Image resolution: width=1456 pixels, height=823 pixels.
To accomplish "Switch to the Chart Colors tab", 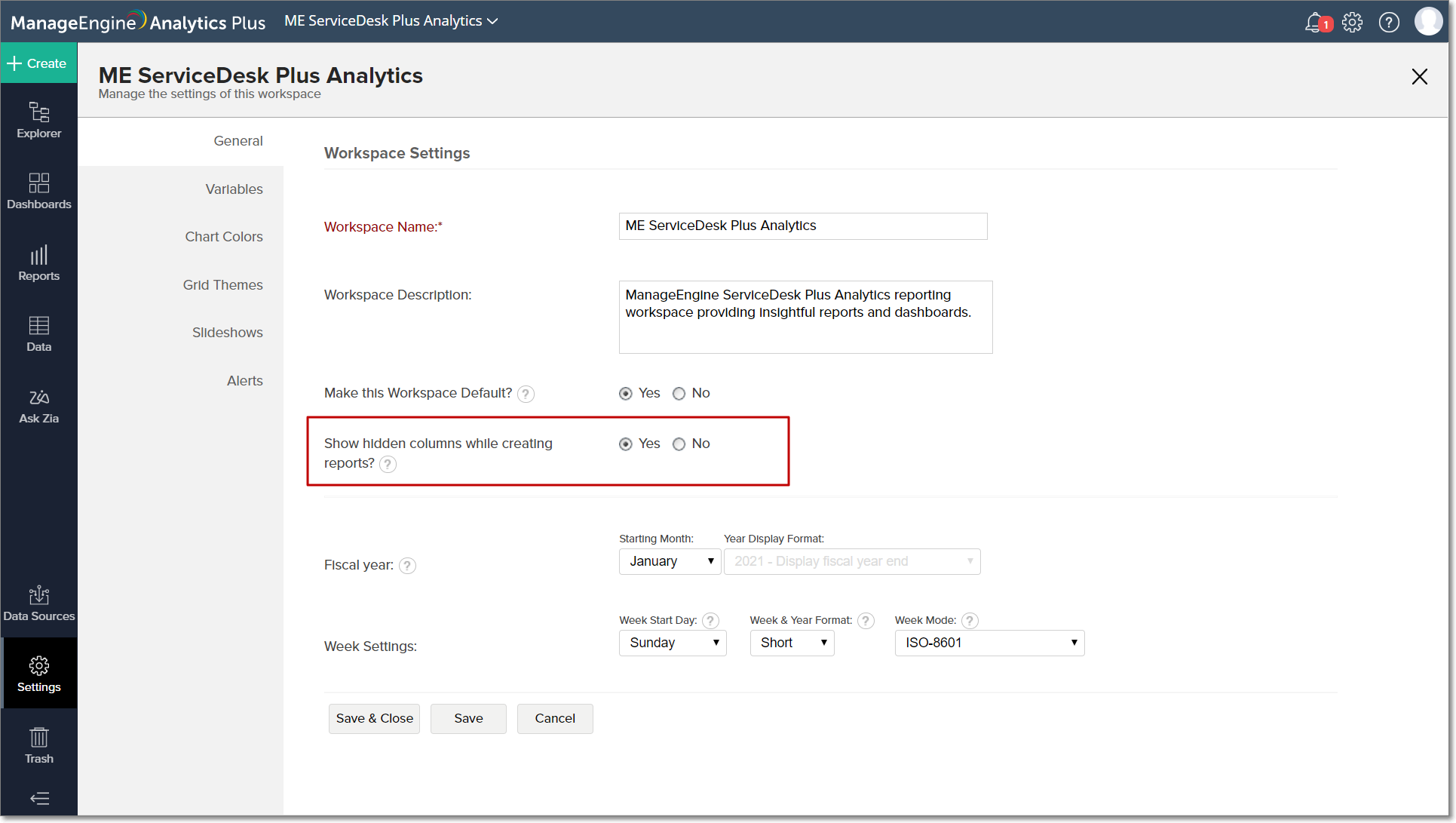I will coord(223,237).
